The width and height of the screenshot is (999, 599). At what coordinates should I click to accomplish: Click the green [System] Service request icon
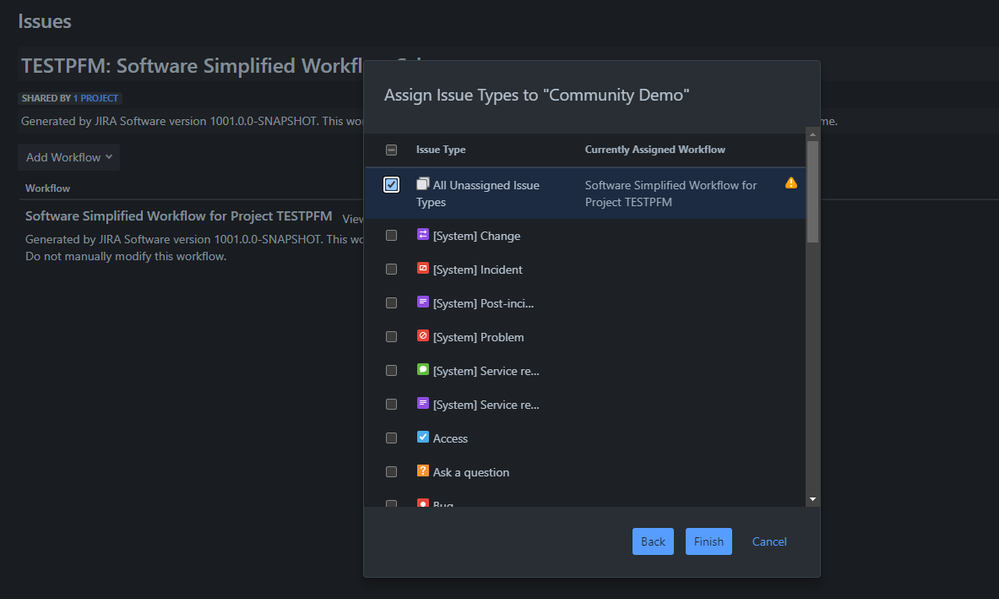(421, 370)
